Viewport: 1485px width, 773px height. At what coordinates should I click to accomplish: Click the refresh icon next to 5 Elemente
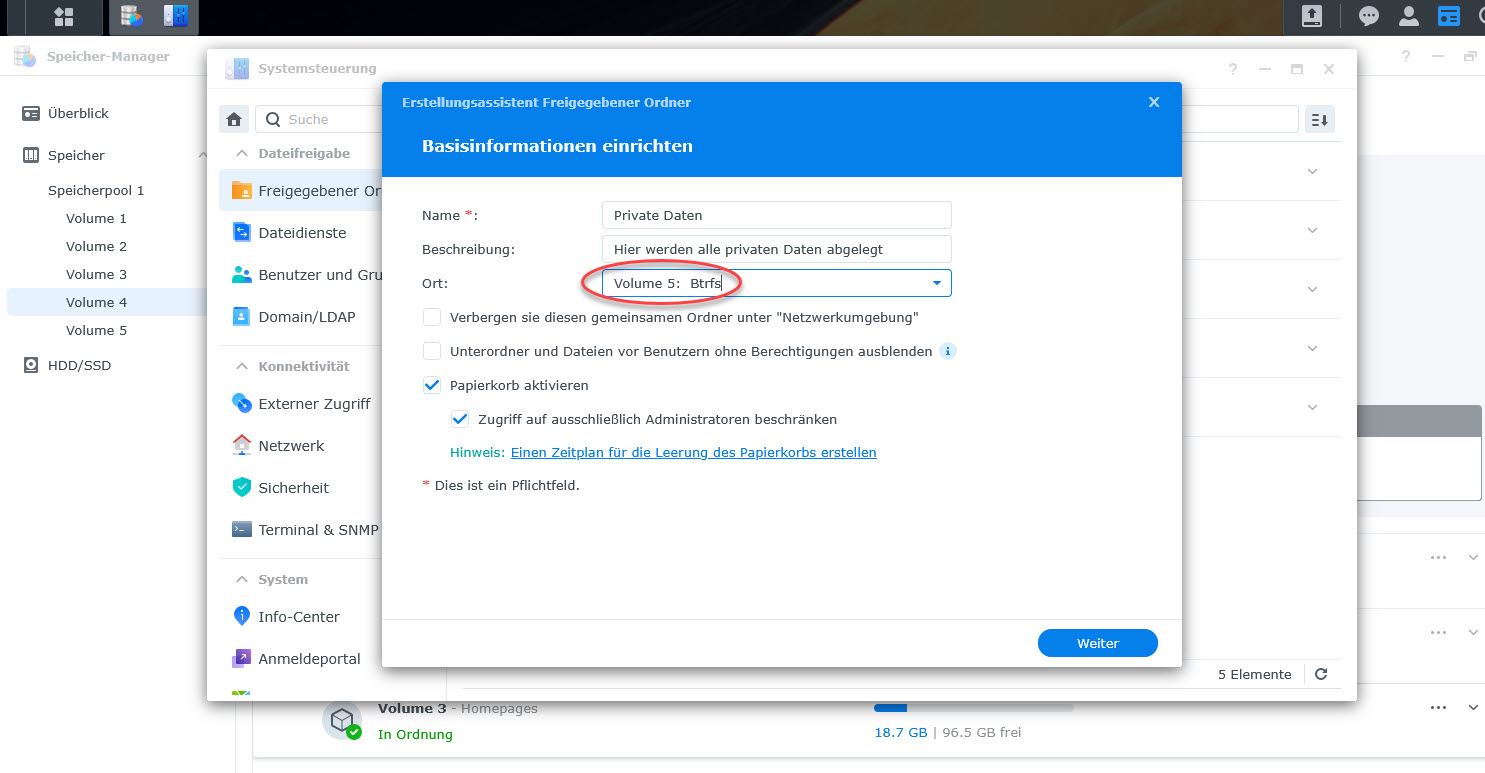pos(1321,674)
